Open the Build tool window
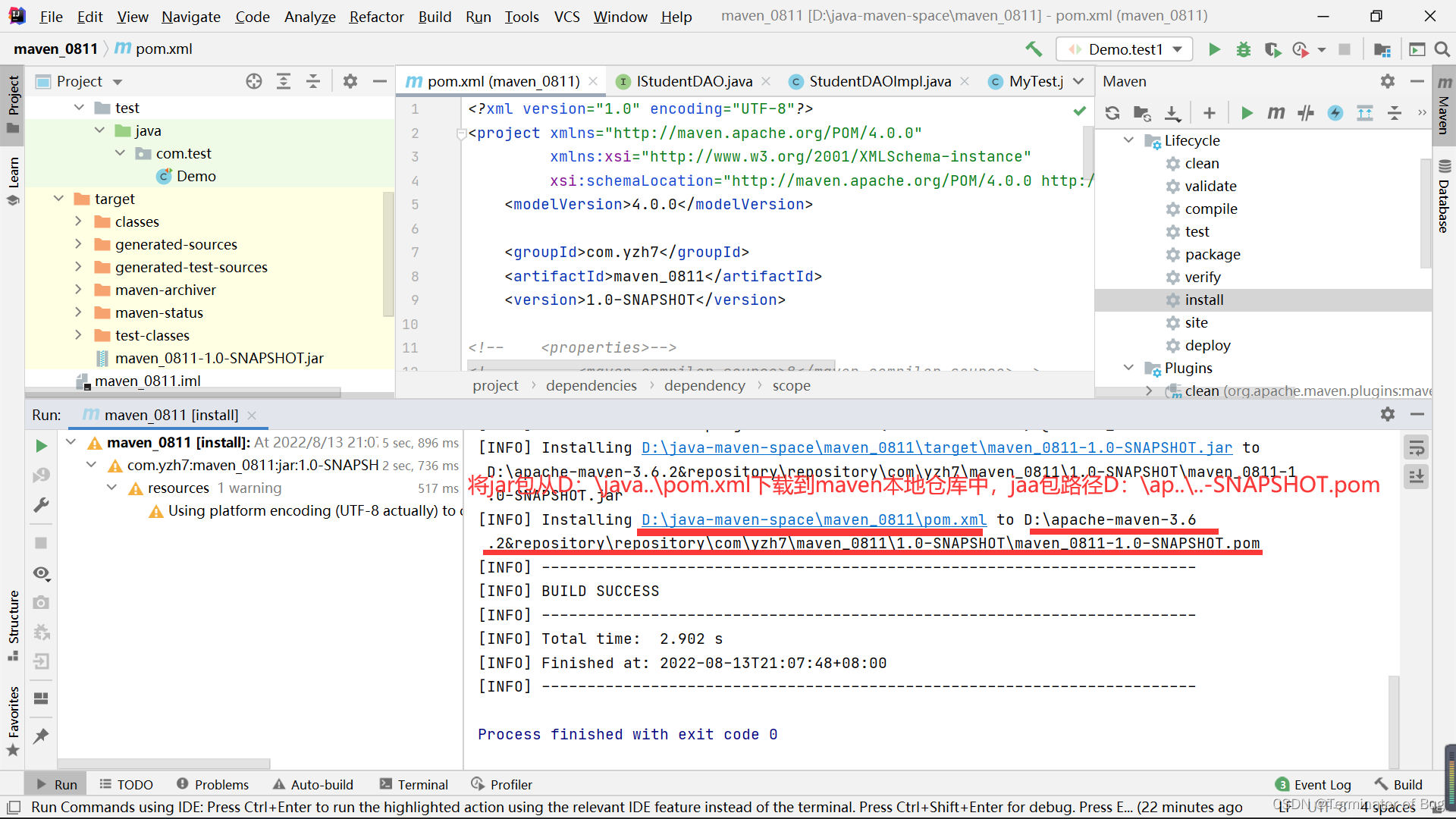The image size is (1456, 819). coord(1398,784)
